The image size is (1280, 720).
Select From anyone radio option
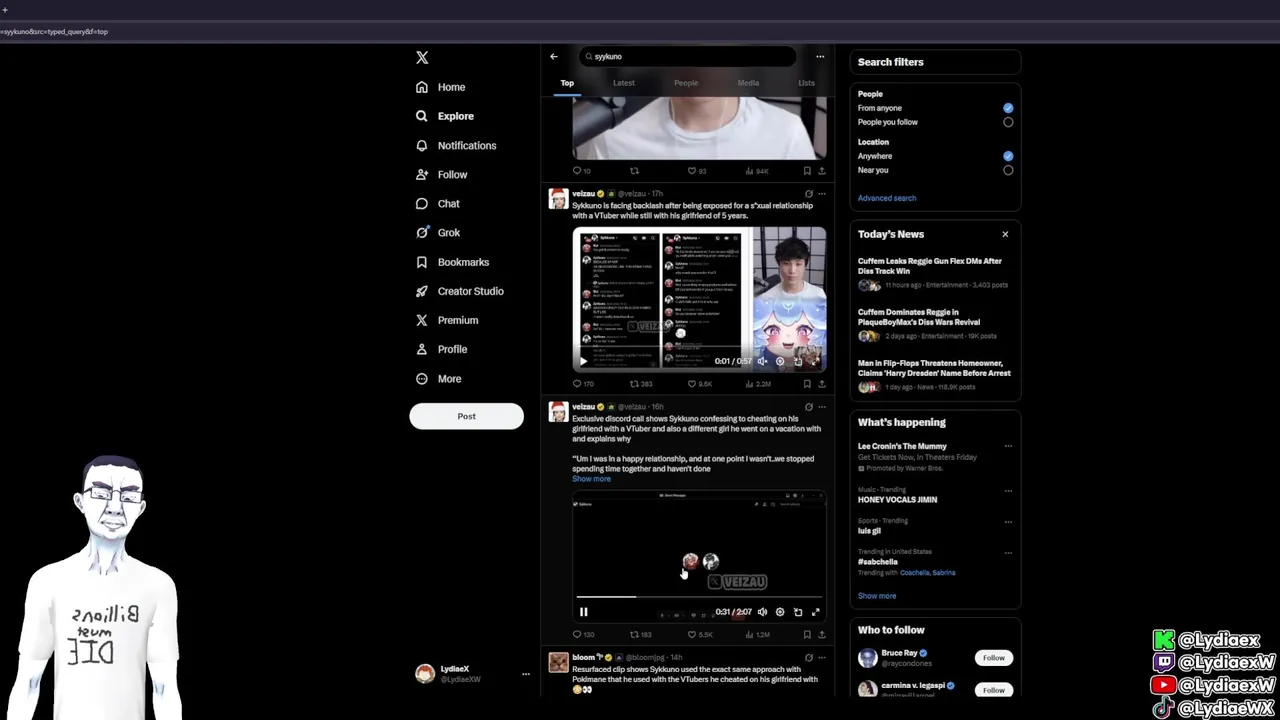tap(1008, 108)
